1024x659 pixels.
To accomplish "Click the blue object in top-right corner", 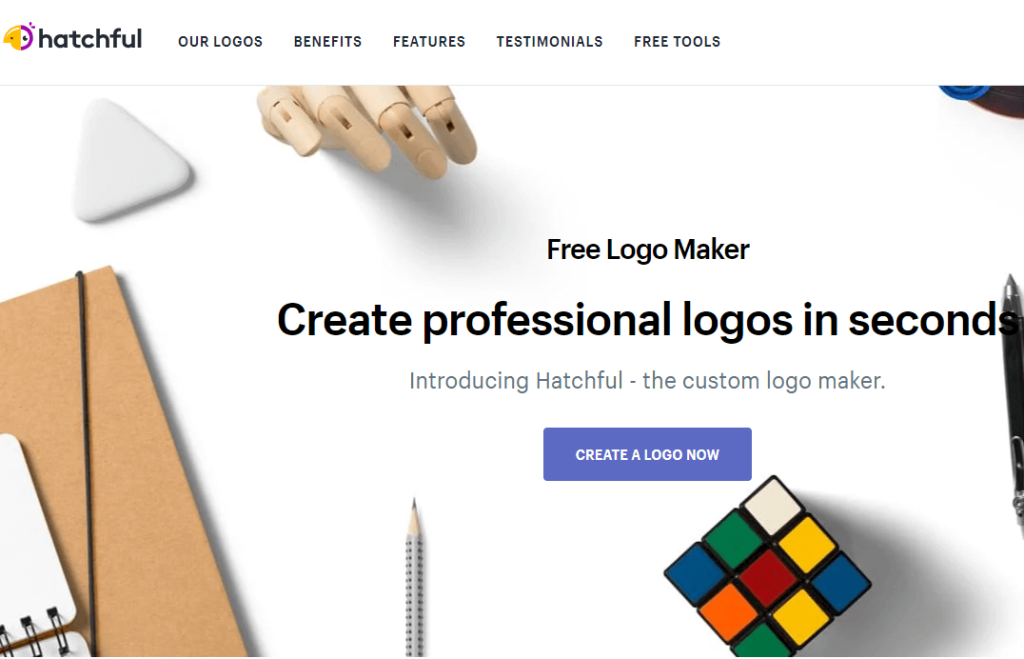I will [x=965, y=92].
